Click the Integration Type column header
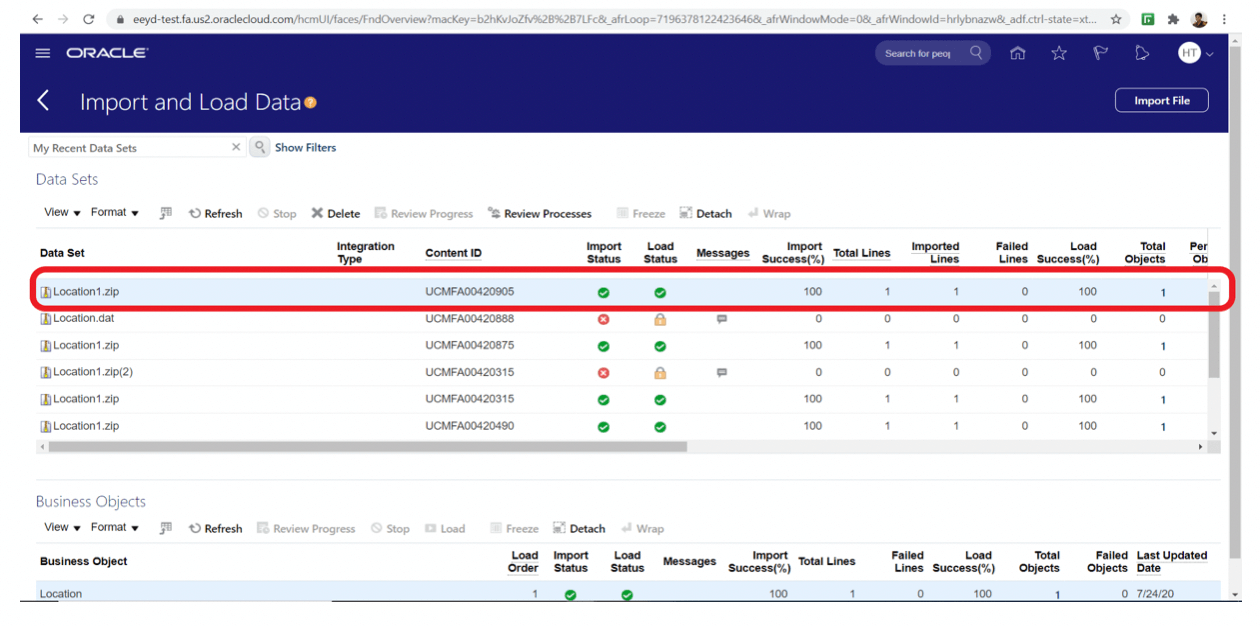The width and height of the screenshot is (1260, 626). coord(365,252)
